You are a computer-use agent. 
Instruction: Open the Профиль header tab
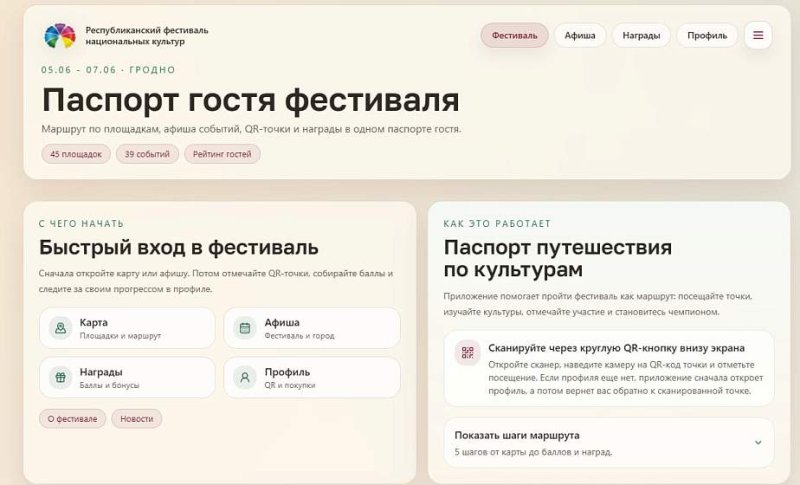[707, 35]
